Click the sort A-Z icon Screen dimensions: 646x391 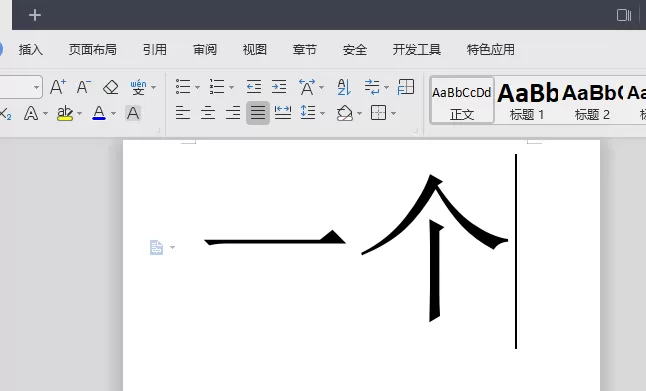[x=344, y=87]
